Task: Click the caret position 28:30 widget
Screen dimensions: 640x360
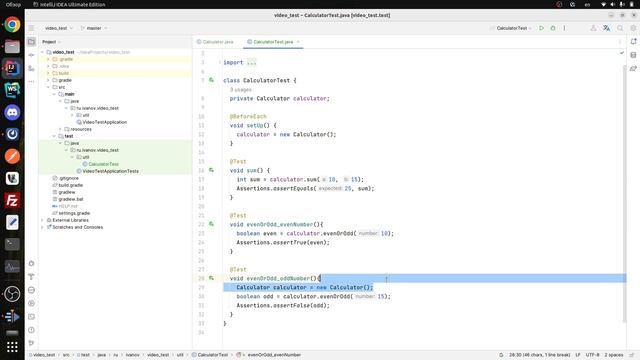Action: coord(539,355)
